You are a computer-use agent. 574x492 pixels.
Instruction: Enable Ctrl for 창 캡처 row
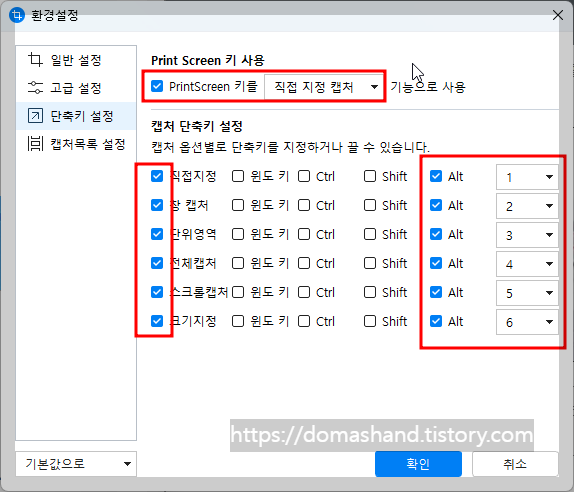tap(304, 205)
